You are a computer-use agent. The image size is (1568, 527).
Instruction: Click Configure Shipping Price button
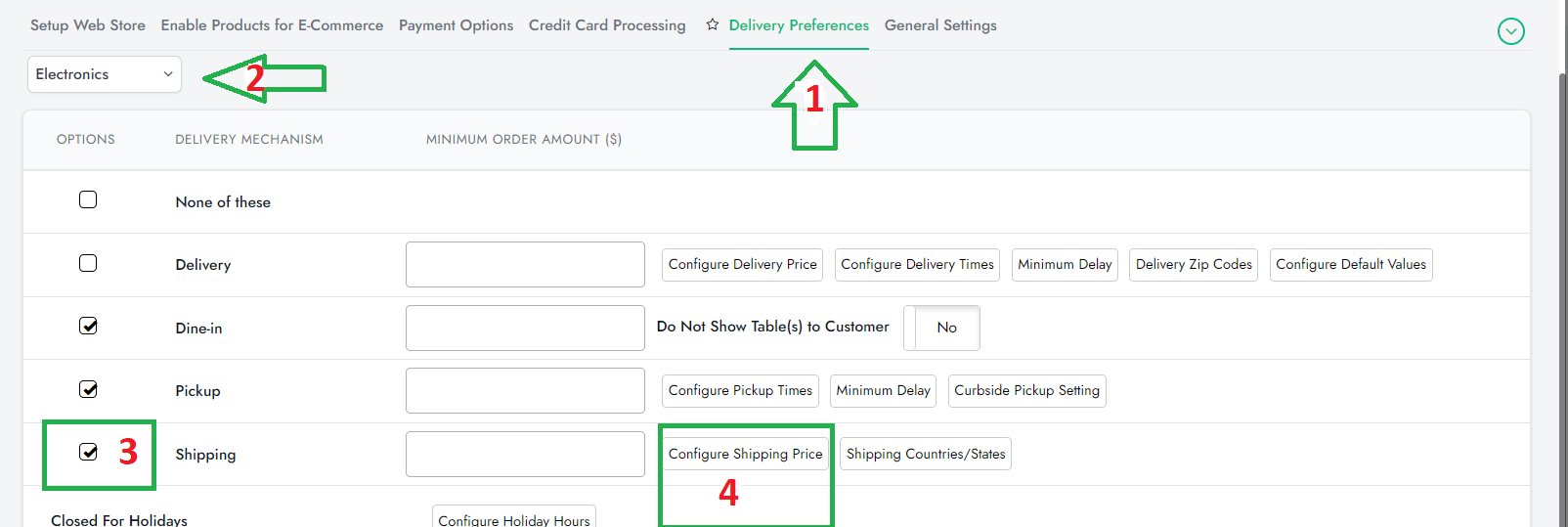pos(745,454)
